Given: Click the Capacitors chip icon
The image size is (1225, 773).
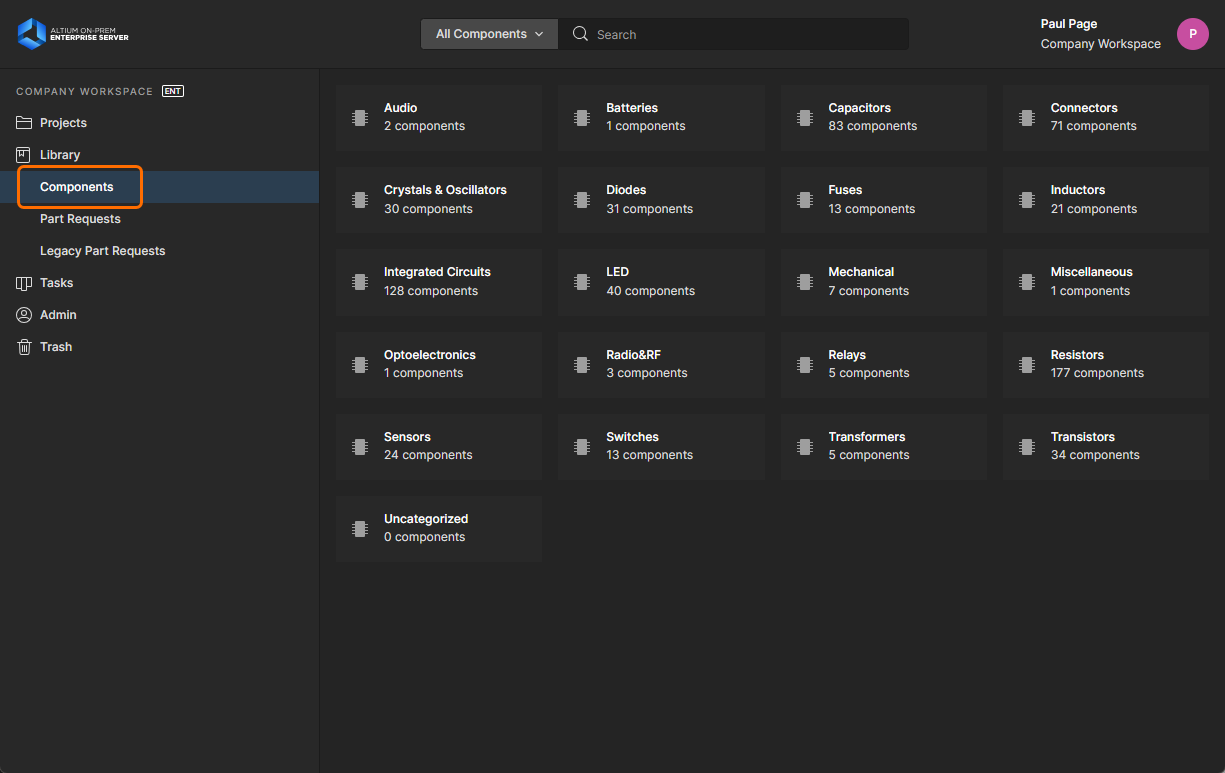Looking at the screenshot, I should [804, 117].
